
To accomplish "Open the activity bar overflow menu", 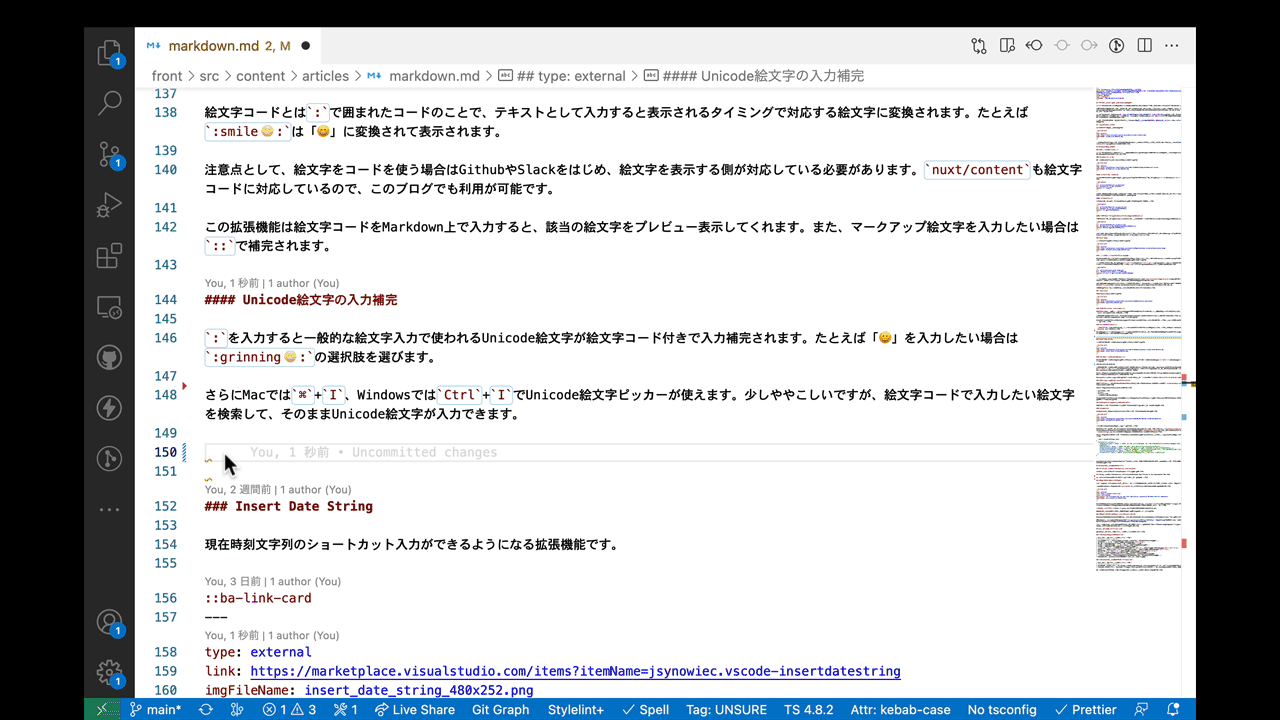I will pyautogui.click(x=109, y=508).
